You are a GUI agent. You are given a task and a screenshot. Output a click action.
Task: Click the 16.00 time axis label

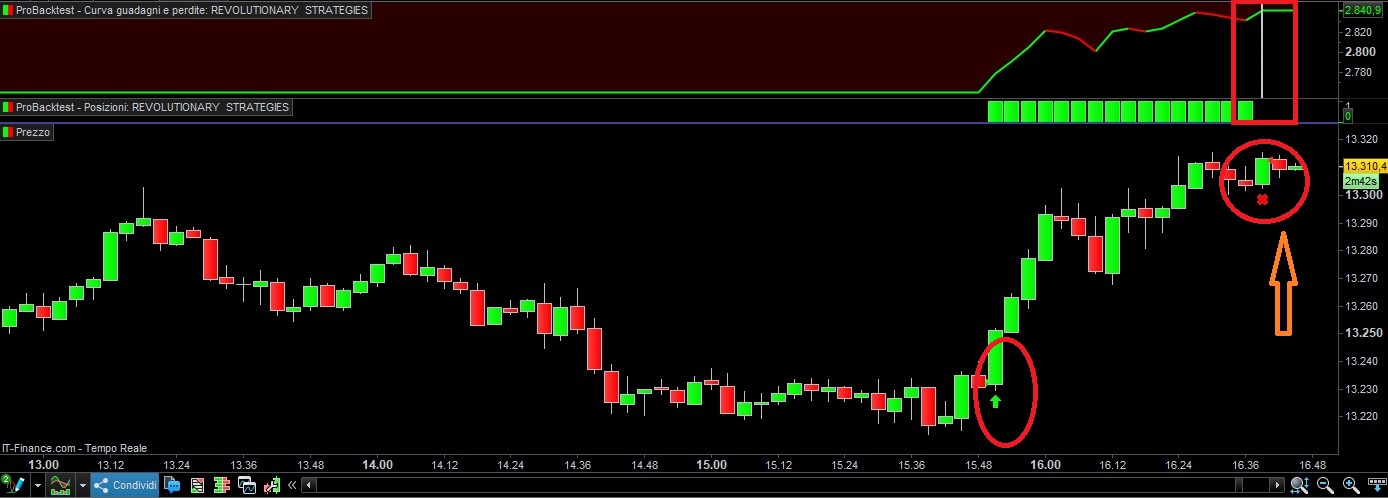1045,464
